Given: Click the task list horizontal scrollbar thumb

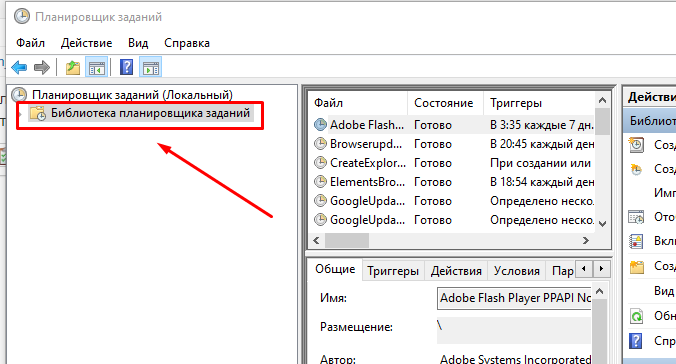Looking at the screenshot, I should tap(347, 241).
